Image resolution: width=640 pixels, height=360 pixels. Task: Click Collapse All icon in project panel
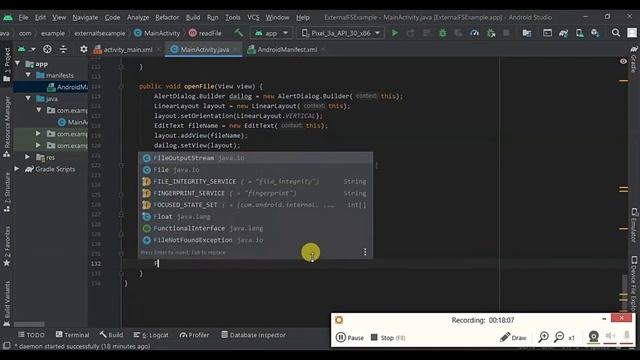coord(63,49)
